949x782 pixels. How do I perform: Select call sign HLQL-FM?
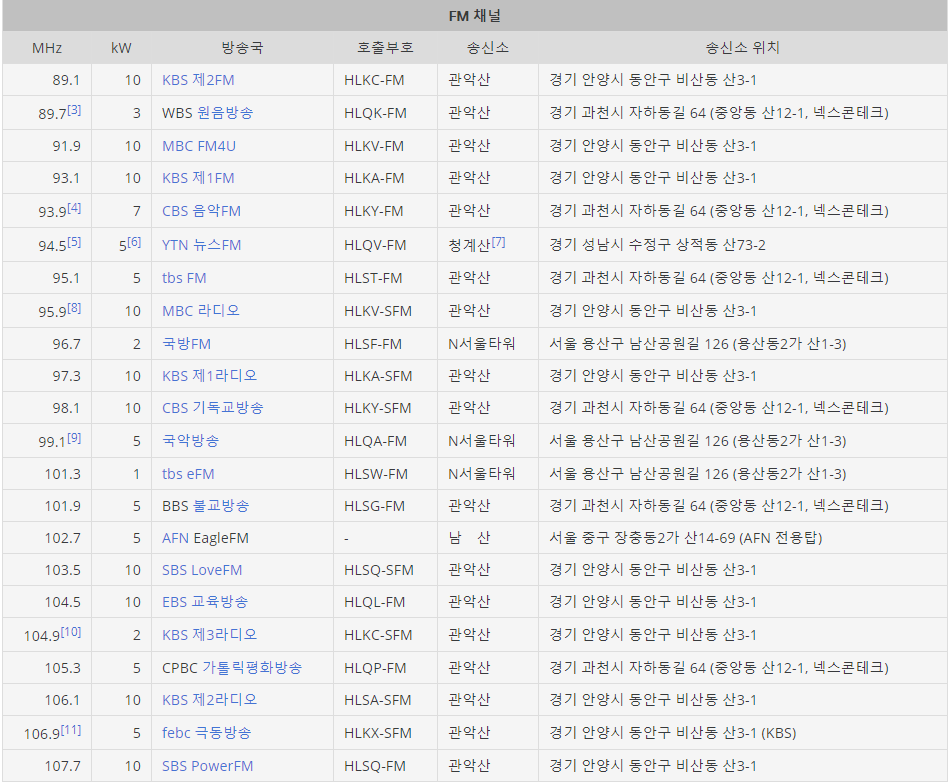(x=375, y=602)
